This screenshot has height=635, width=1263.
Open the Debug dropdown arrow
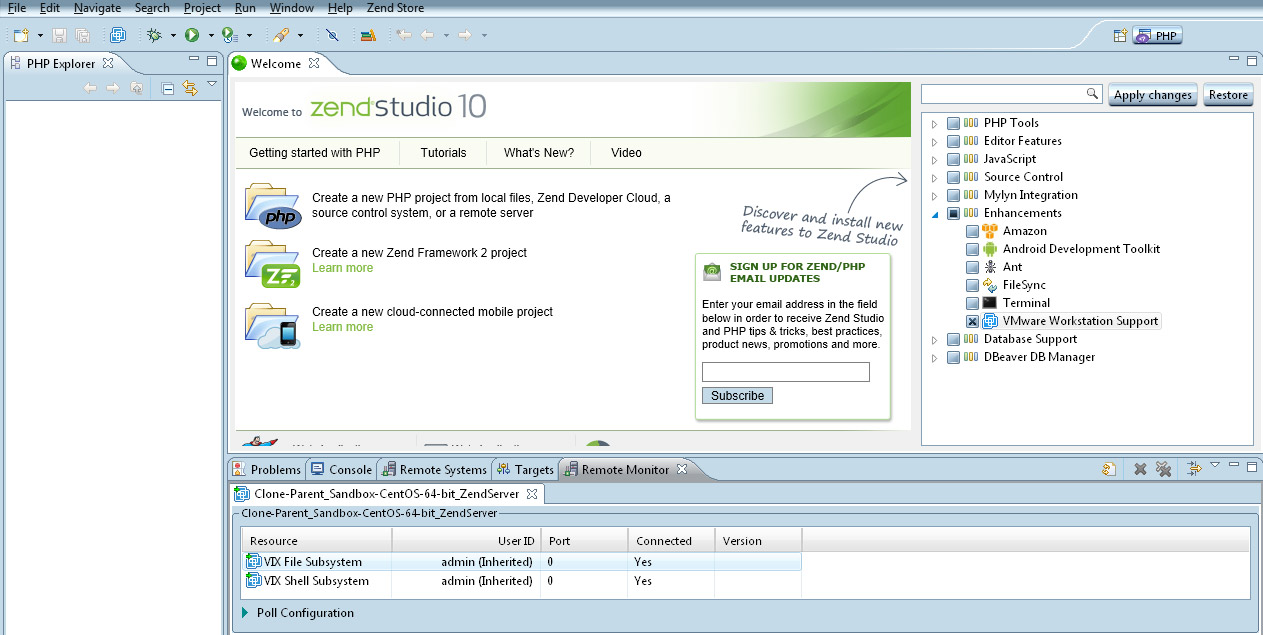tap(173, 35)
